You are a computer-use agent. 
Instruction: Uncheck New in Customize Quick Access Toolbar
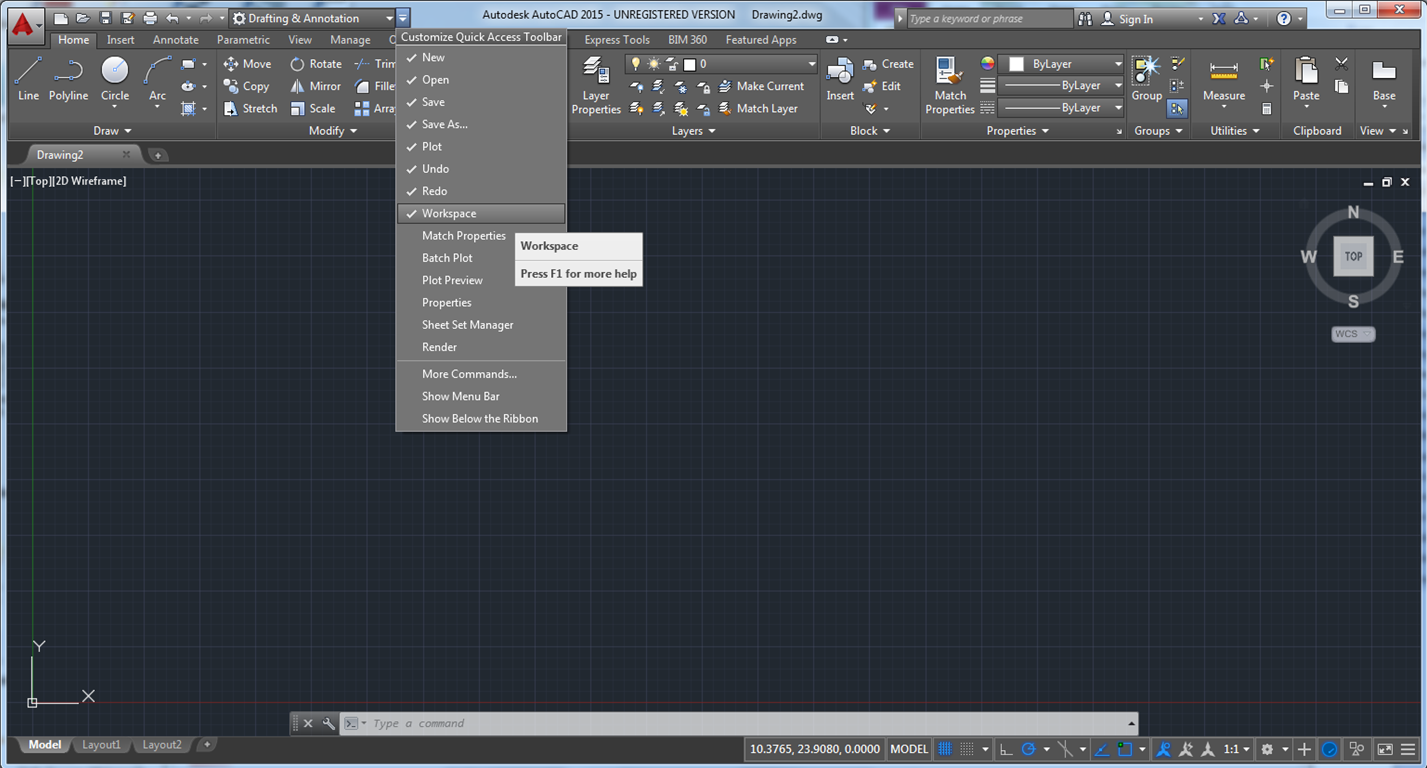pos(481,58)
